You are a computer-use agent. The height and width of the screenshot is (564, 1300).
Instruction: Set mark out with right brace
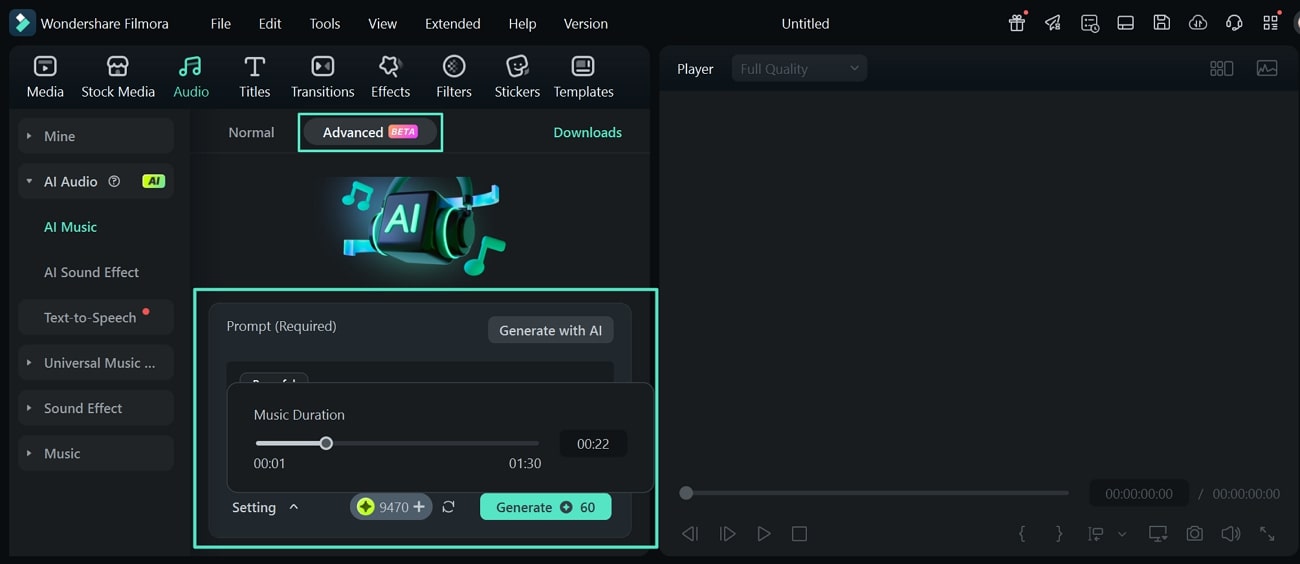point(1059,534)
